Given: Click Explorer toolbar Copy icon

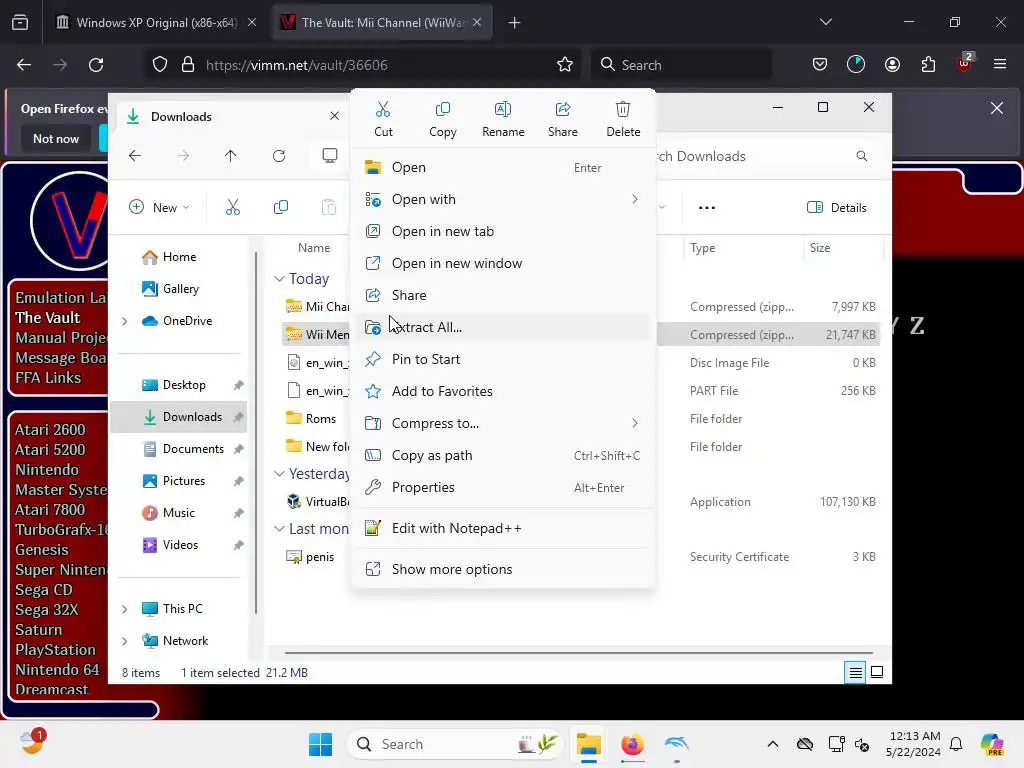Looking at the screenshot, I should pos(281,207).
